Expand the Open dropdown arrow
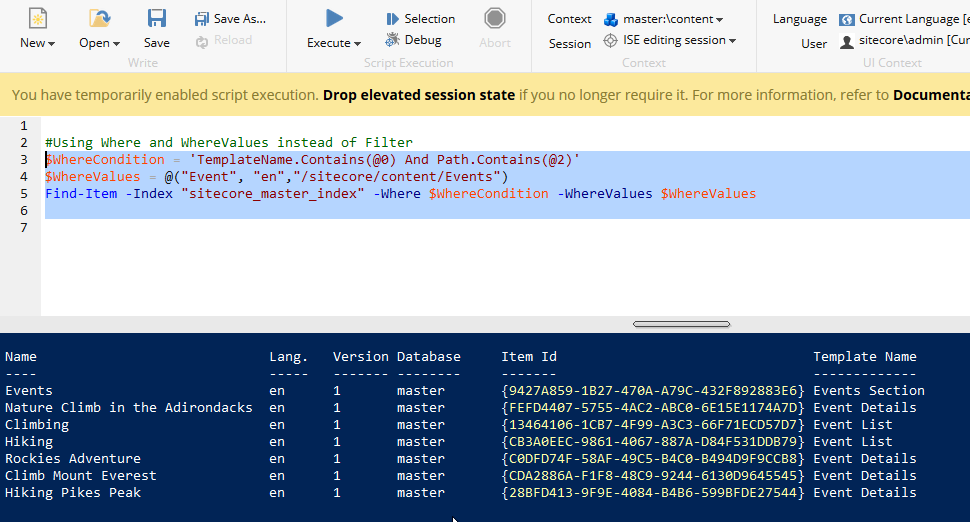The width and height of the screenshot is (970, 522). [116, 44]
